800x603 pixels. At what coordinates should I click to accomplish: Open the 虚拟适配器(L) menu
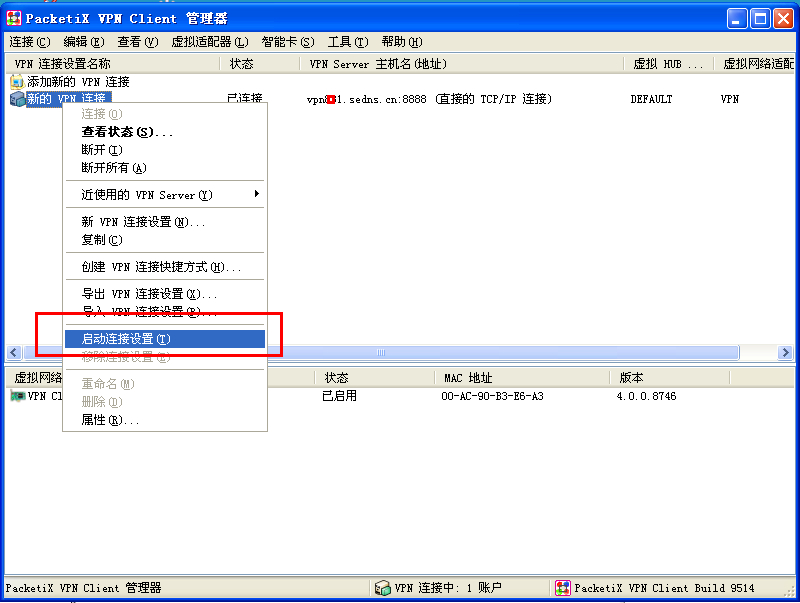(210, 42)
